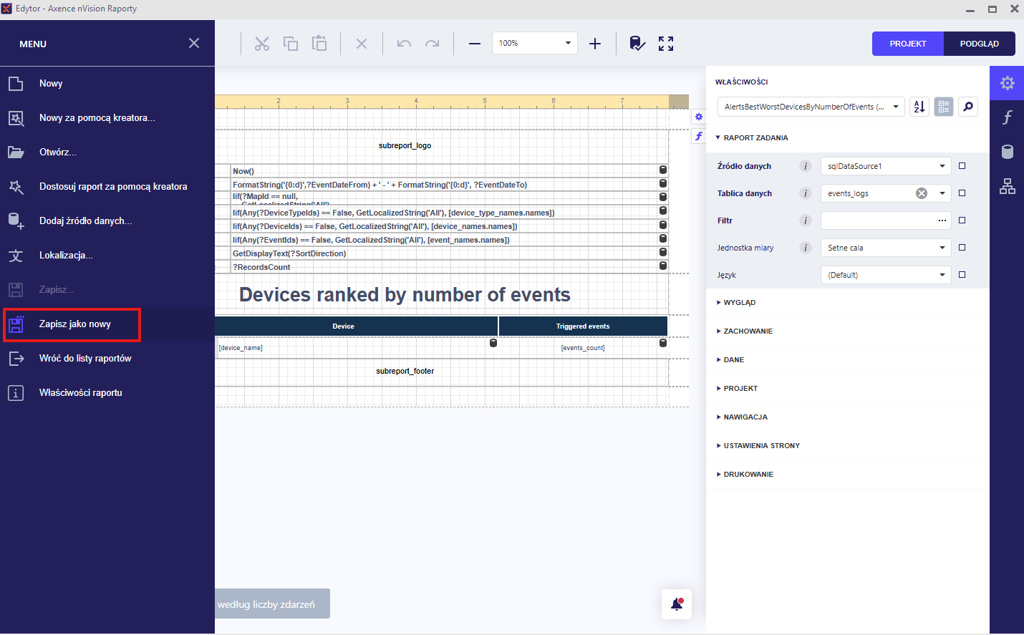Open the notifications bell icon
The image size is (1024, 635).
pos(677,604)
